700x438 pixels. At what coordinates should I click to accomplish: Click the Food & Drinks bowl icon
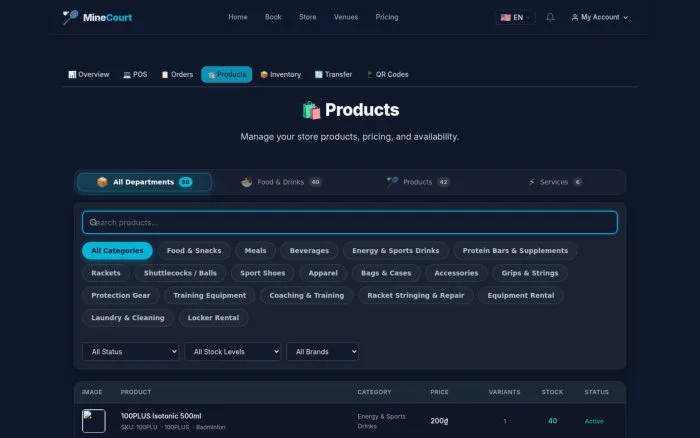(x=246, y=182)
